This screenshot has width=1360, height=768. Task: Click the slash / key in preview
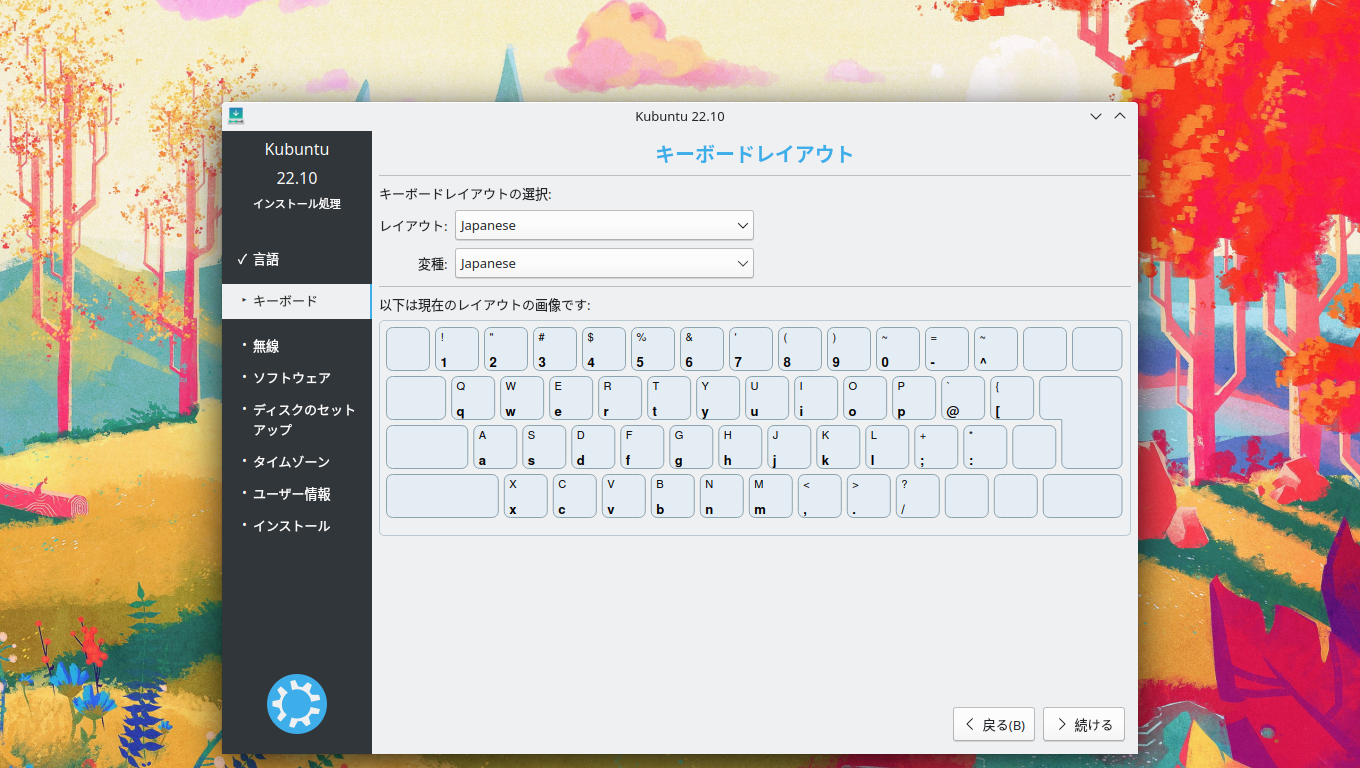918,496
